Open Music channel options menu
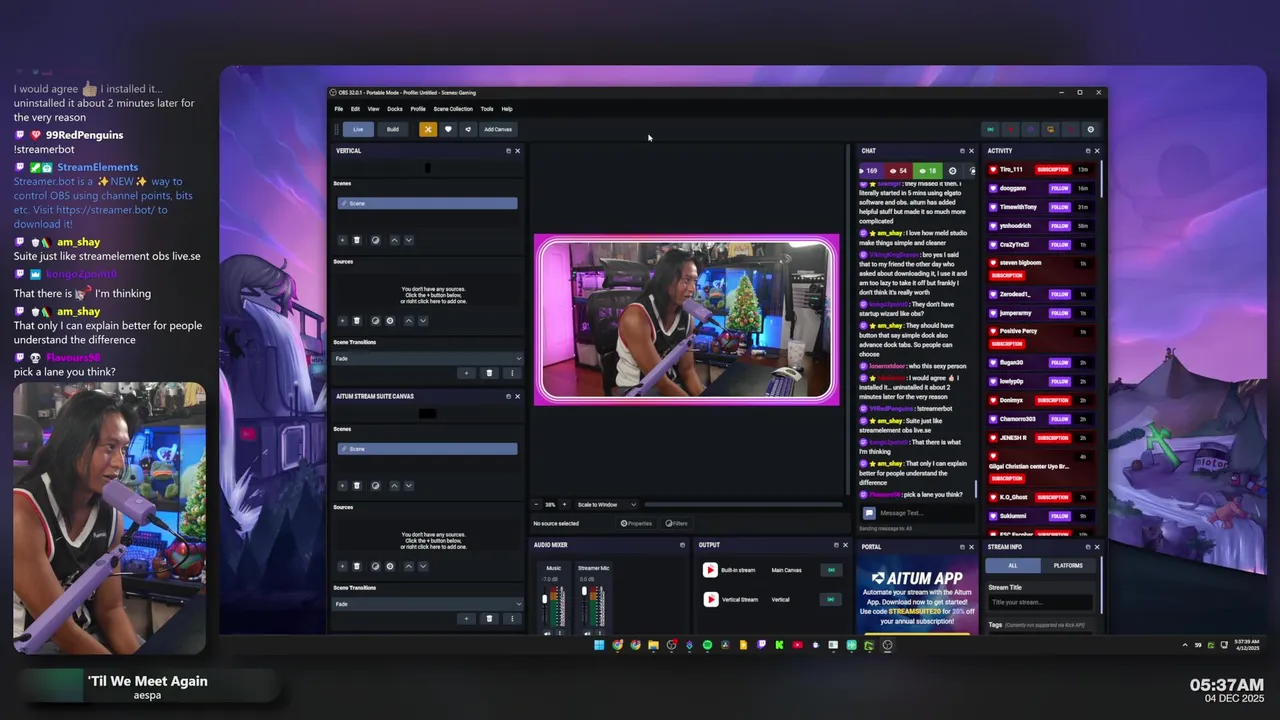Viewport: 1280px width, 720px height. (x=559, y=633)
